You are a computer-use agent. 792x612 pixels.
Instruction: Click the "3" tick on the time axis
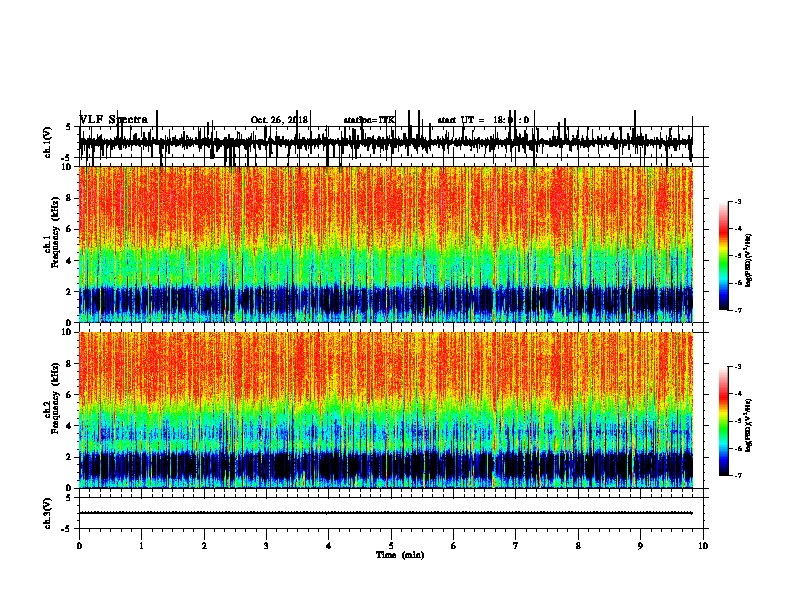pos(266,546)
